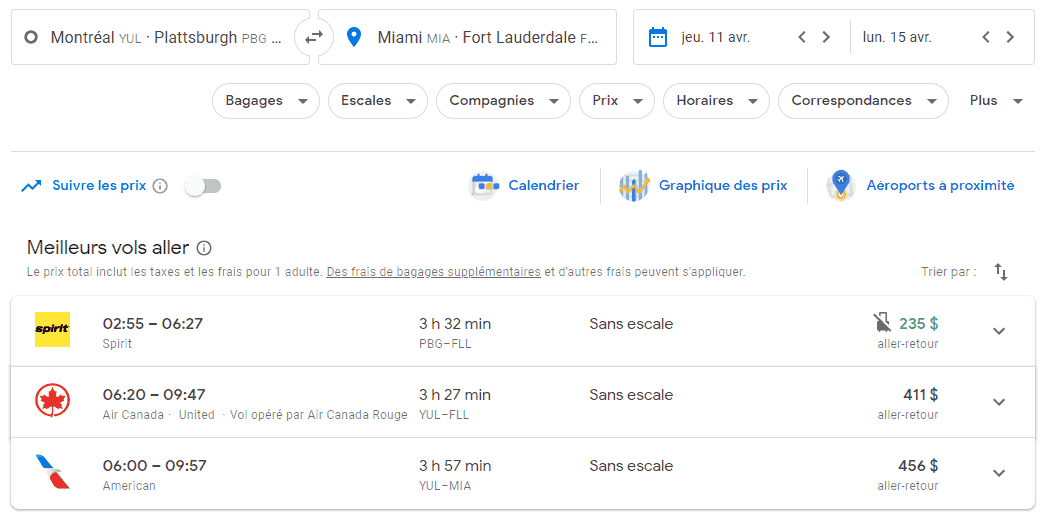View Aéroports à proximité

(922, 186)
